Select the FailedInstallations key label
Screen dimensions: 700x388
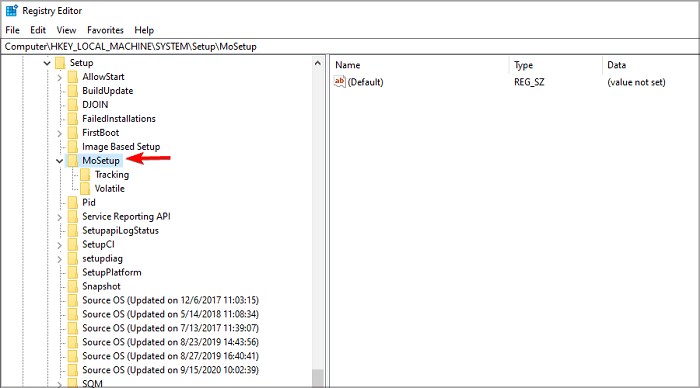coord(119,119)
